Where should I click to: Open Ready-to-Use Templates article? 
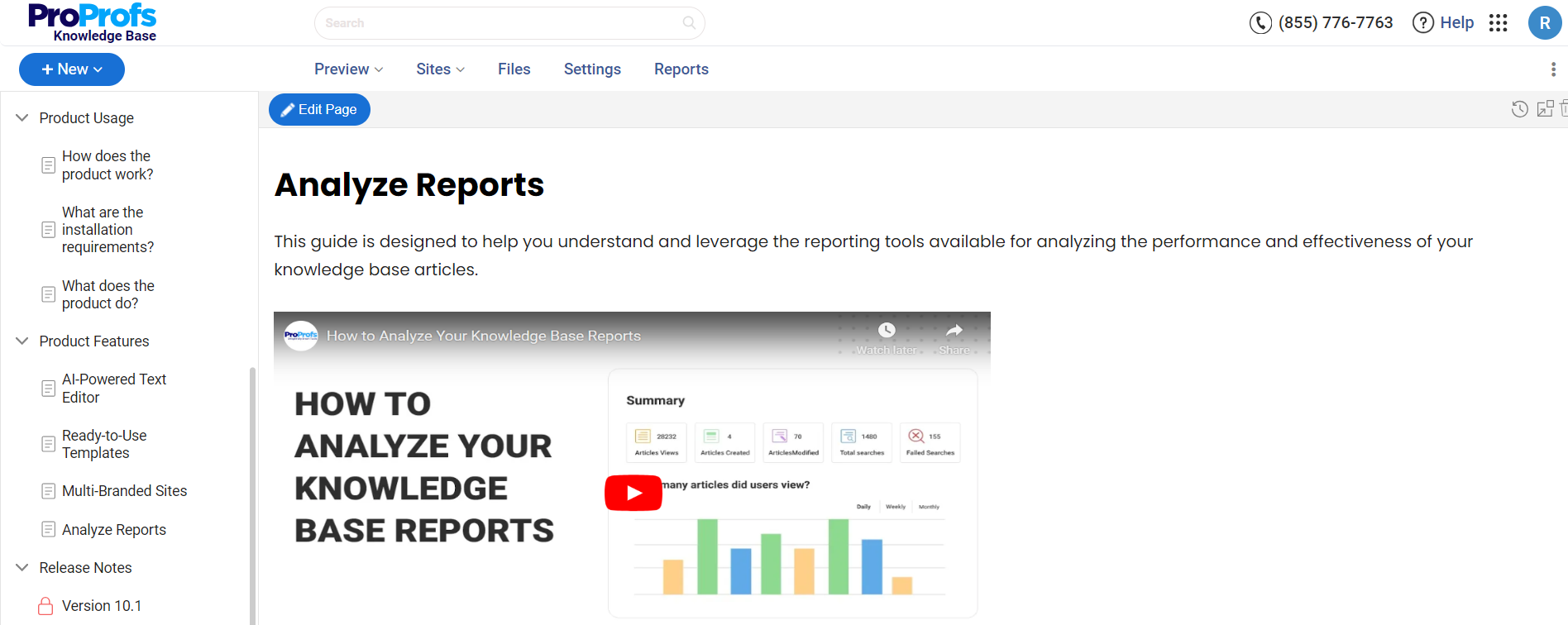point(104,444)
